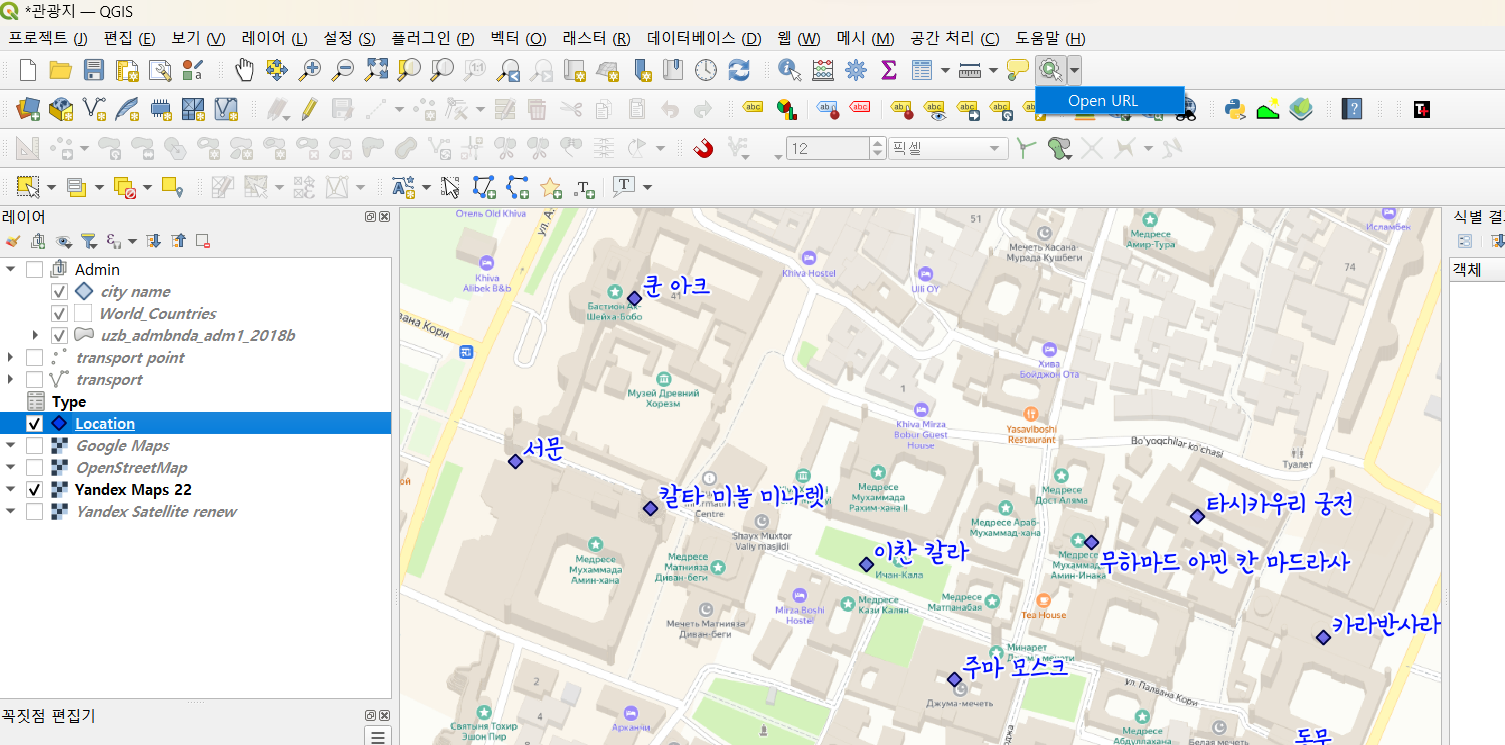Screen dimensions: 1505x745
Task: Click the help book question mark icon
Action: (x=1352, y=109)
